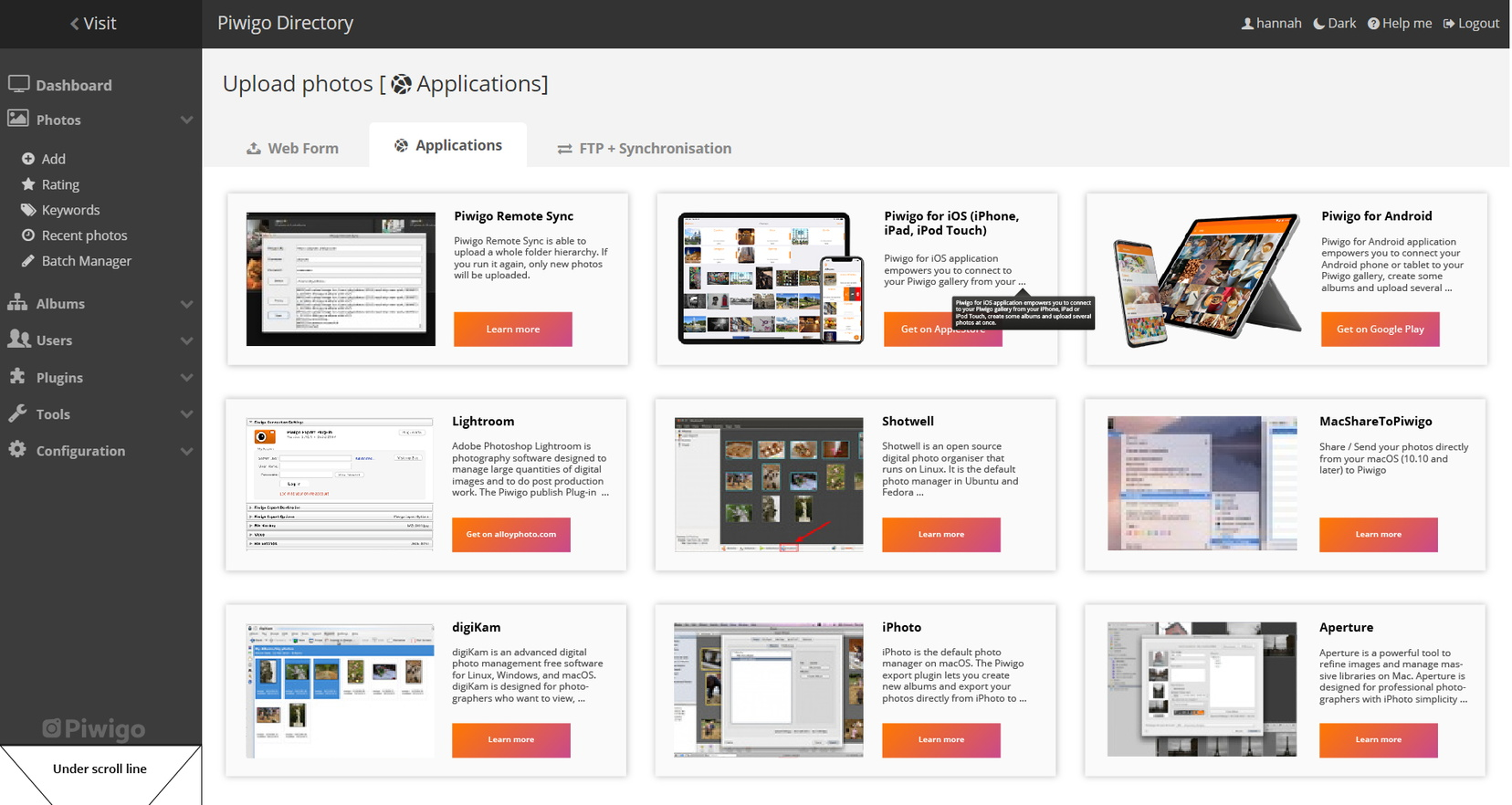
Task: Click the Tools wrench icon
Action: coord(18,413)
